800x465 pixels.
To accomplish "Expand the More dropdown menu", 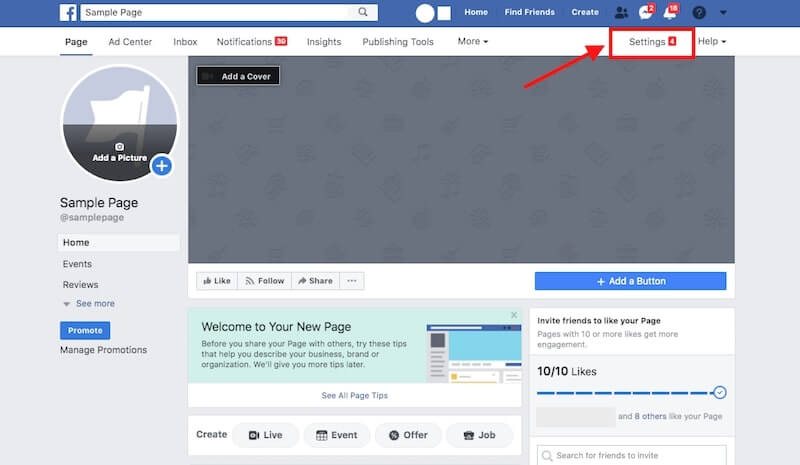I will 473,42.
